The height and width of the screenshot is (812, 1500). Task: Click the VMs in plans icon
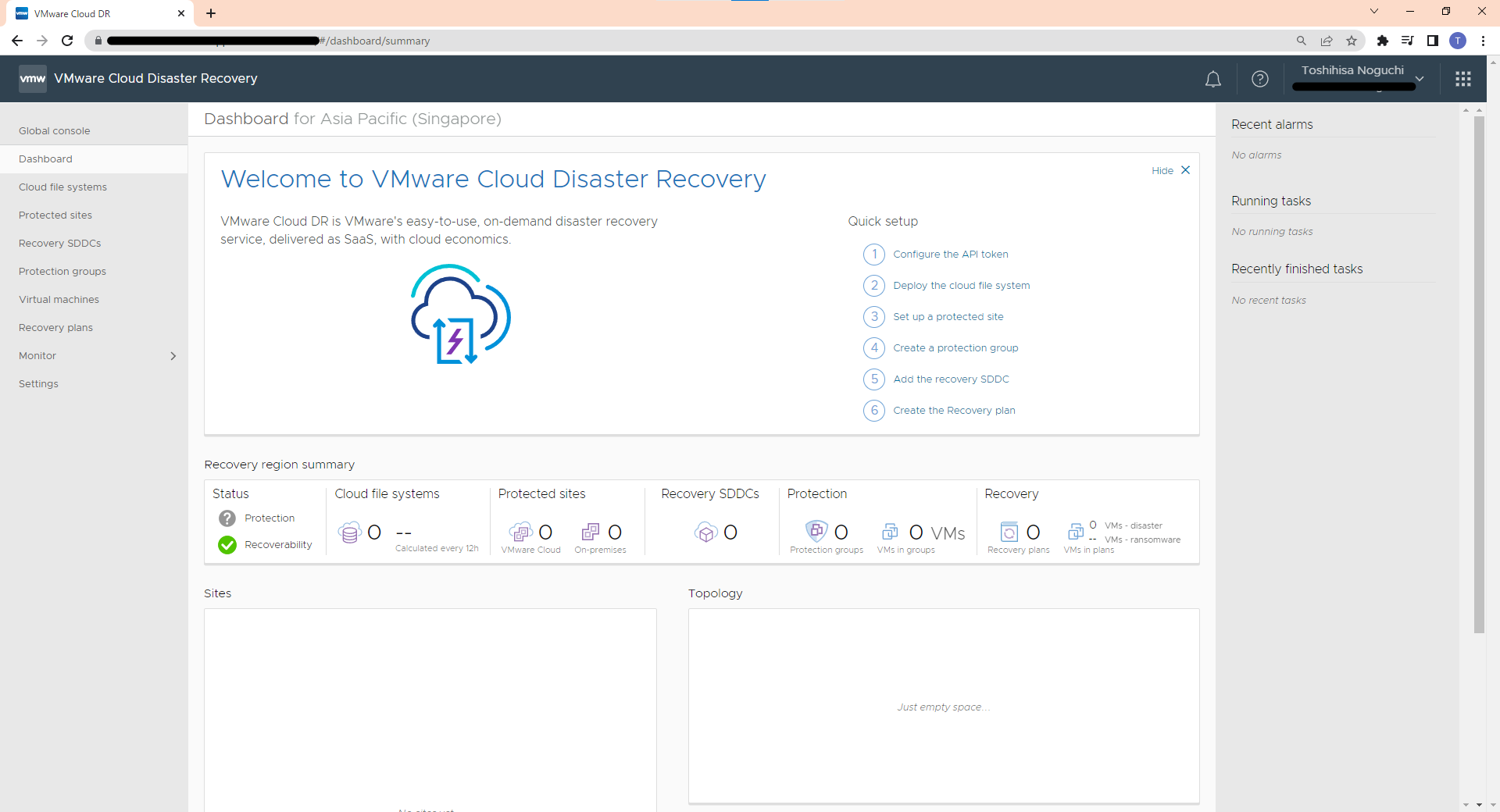coord(1076,532)
